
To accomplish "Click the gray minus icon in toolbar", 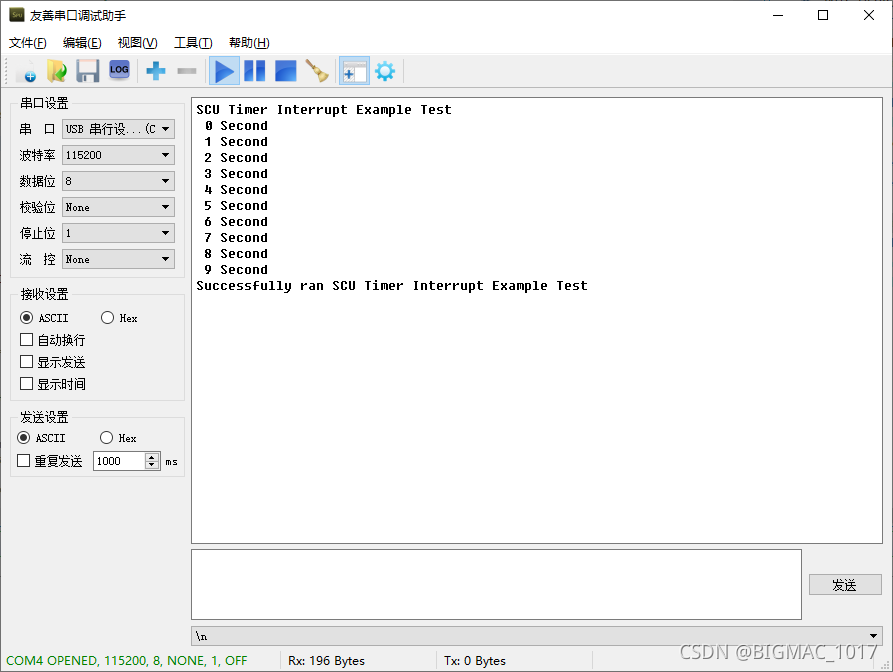I will pos(187,71).
